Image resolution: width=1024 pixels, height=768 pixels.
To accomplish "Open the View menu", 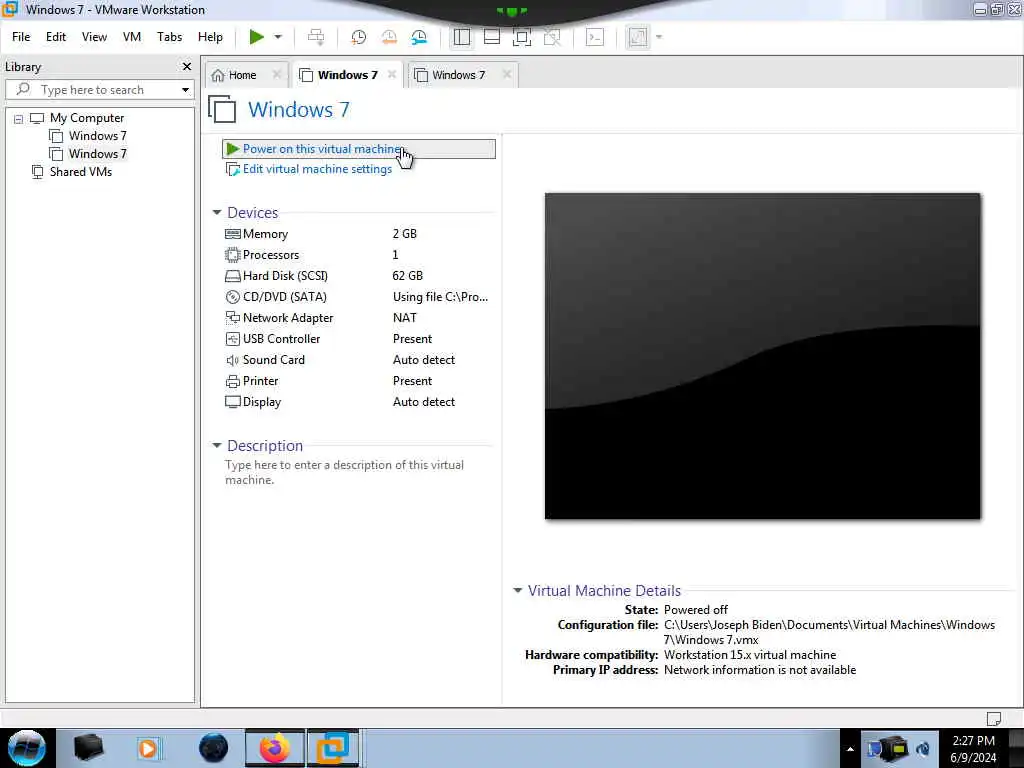I will coord(94,37).
